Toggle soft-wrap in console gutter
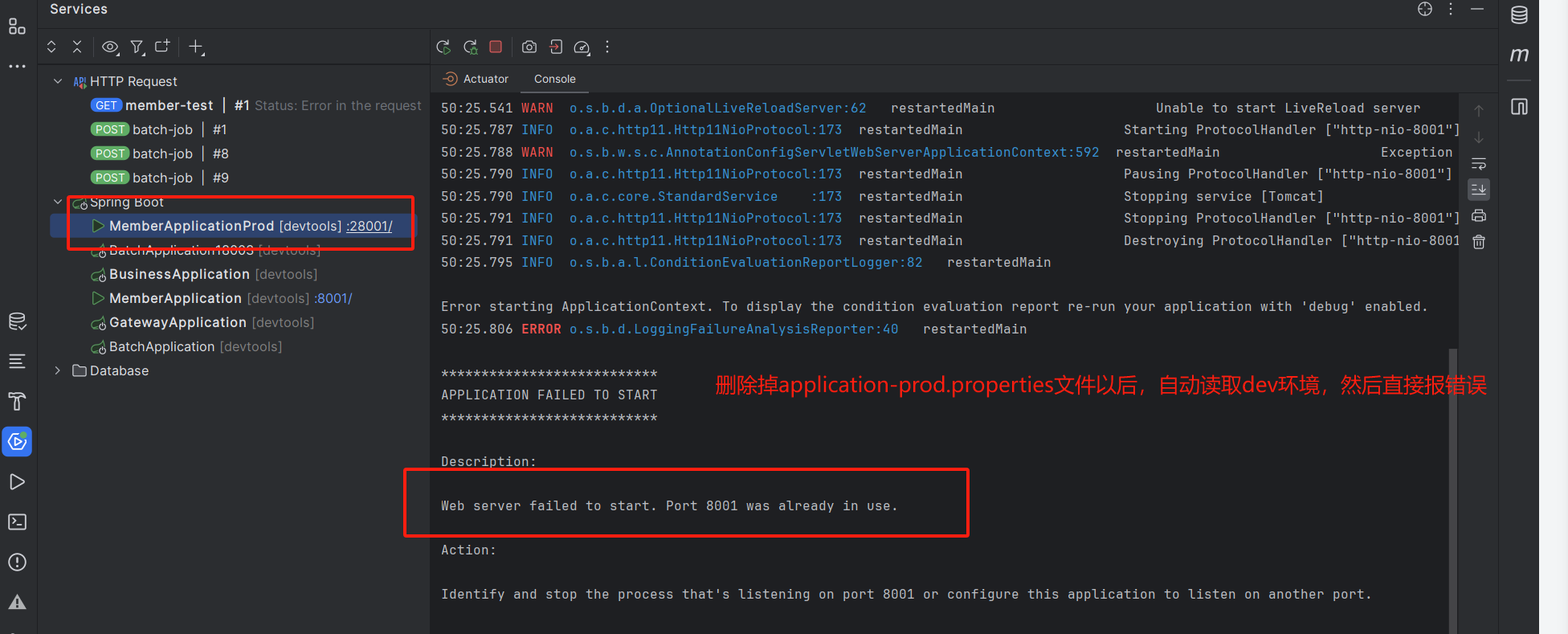Screen dimensions: 1568x634 point(1478,164)
